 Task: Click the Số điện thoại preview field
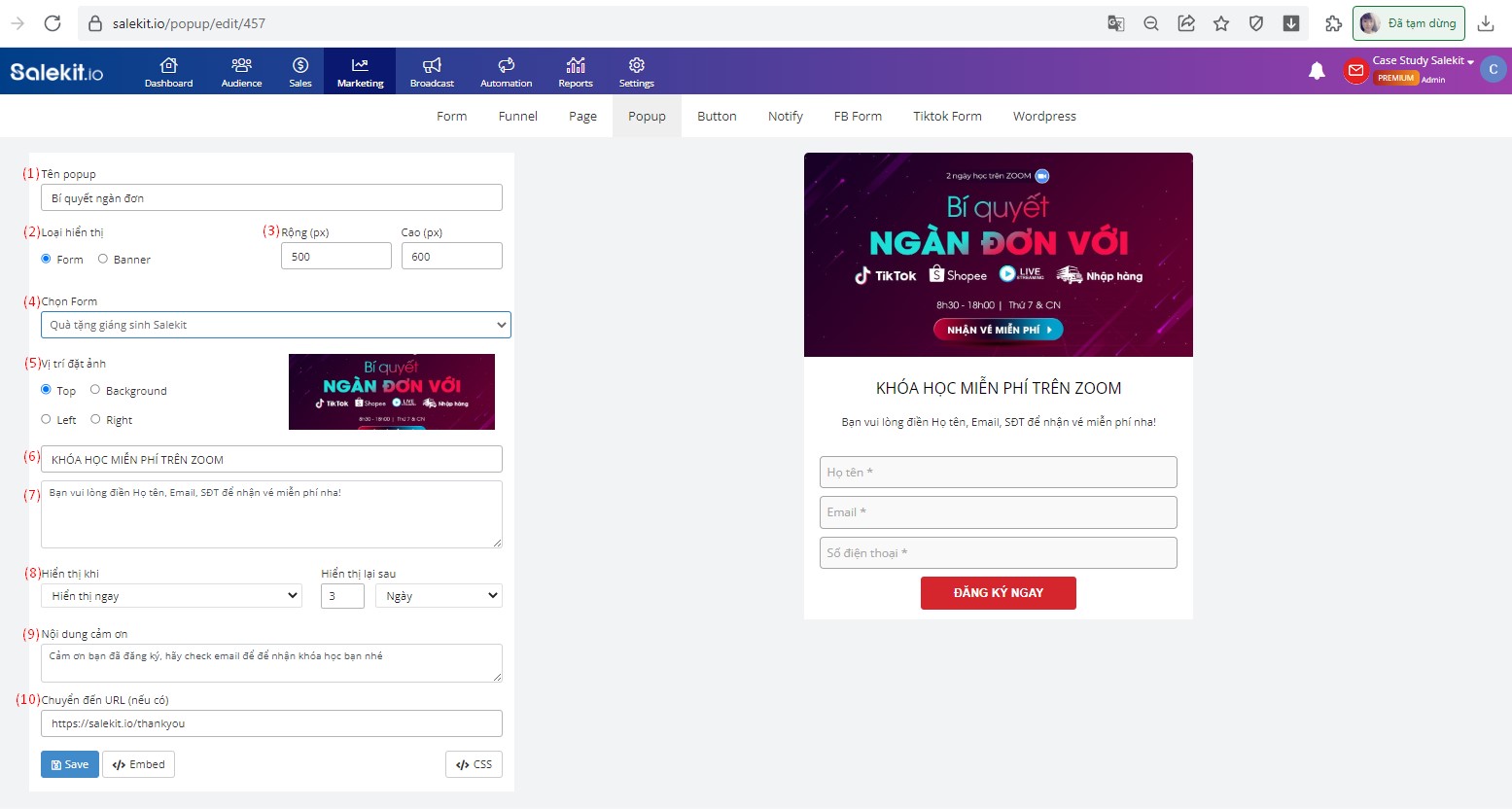click(x=998, y=552)
